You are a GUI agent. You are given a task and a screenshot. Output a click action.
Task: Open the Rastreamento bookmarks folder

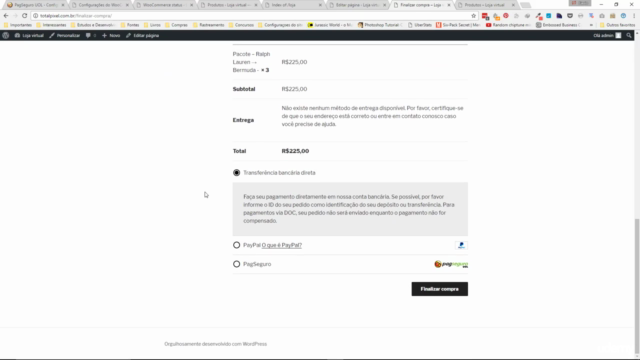(x=209, y=25)
